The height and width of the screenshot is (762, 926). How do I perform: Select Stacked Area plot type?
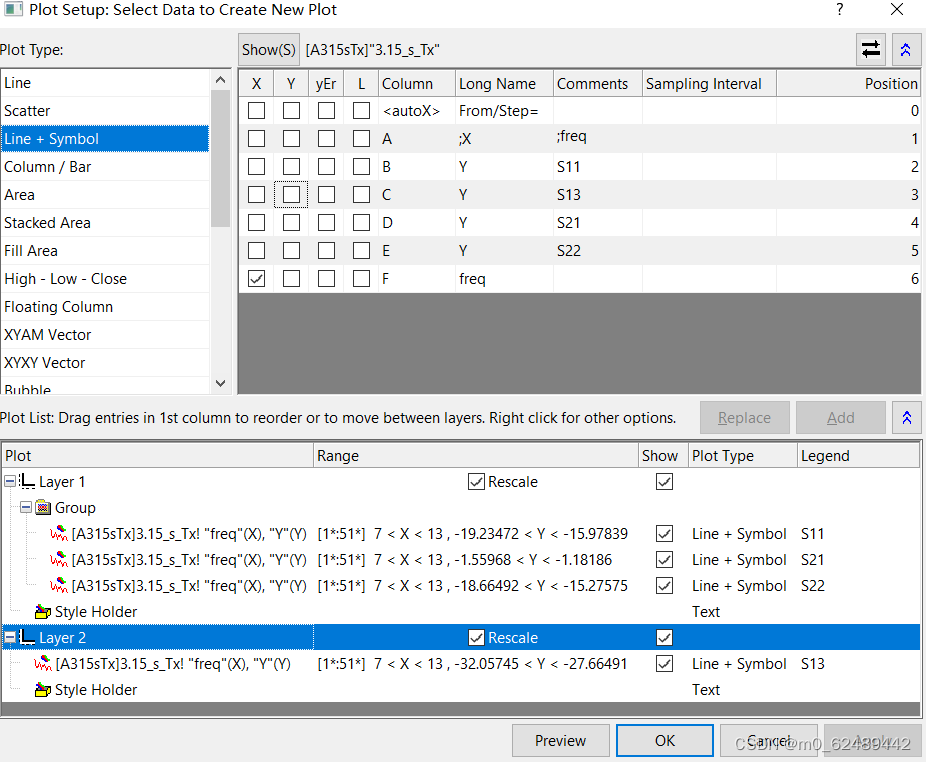coord(105,223)
